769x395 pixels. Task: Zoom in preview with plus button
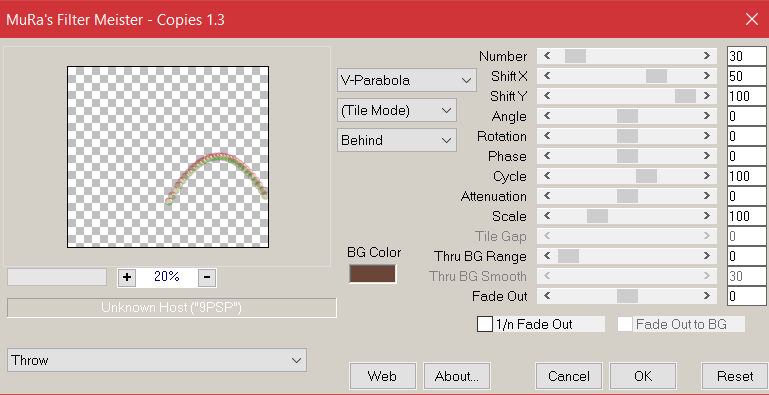pos(127,277)
